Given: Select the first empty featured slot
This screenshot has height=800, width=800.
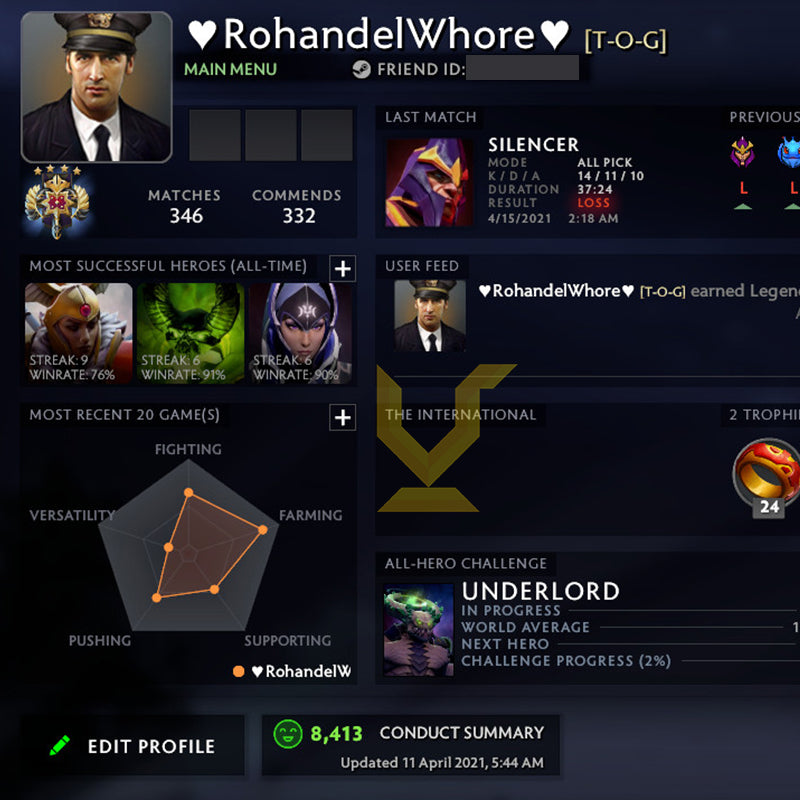Looking at the screenshot, I should tap(215, 135).
